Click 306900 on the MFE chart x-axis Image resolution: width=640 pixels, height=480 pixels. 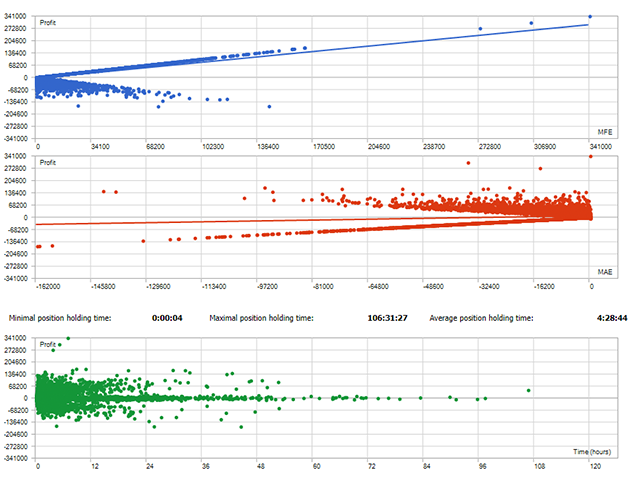545,147
